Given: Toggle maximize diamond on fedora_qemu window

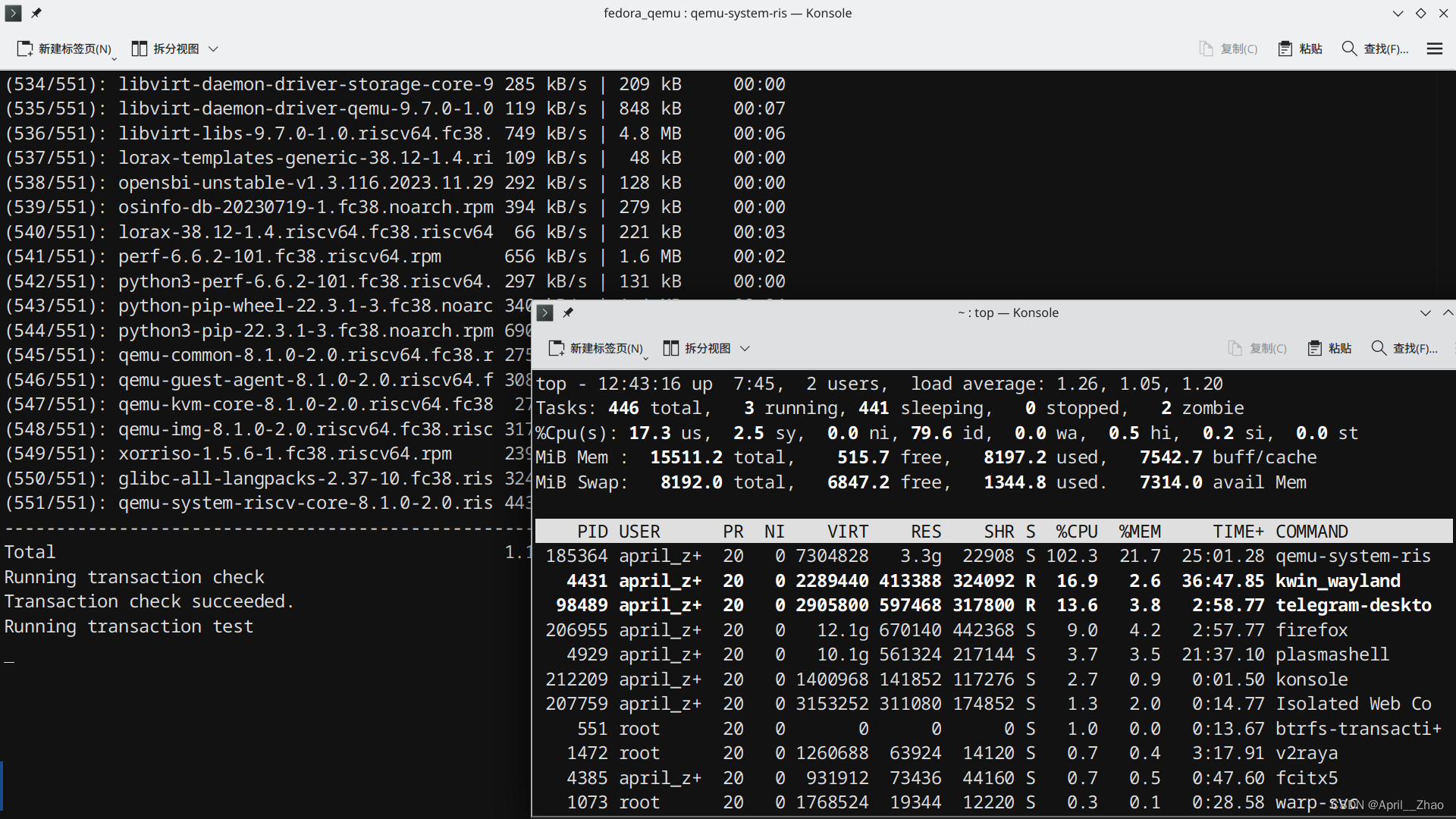Looking at the screenshot, I should [1420, 13].
